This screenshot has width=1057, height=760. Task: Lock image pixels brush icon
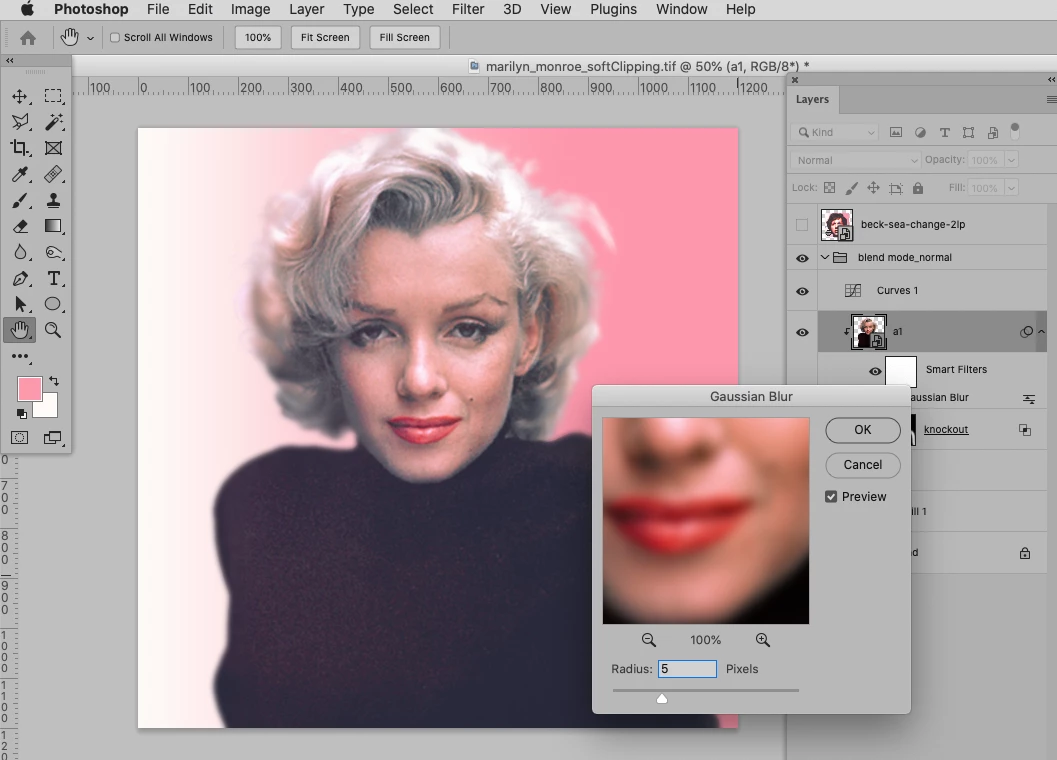coord(852,188)
